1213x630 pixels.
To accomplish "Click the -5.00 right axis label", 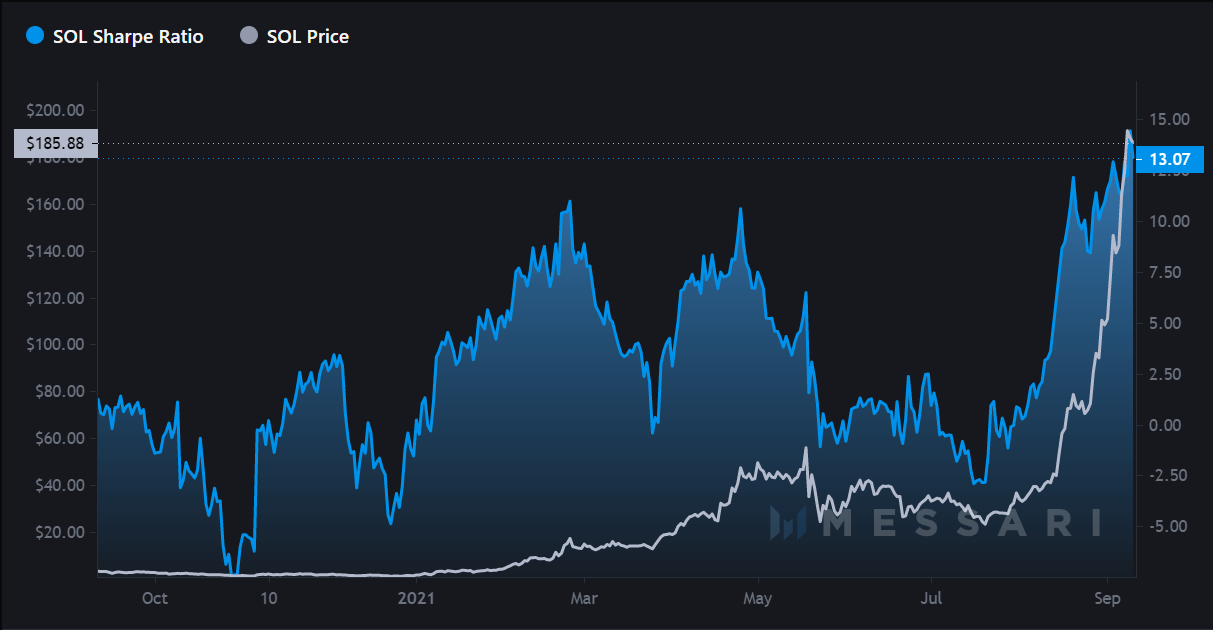I will pos(1168,526).
